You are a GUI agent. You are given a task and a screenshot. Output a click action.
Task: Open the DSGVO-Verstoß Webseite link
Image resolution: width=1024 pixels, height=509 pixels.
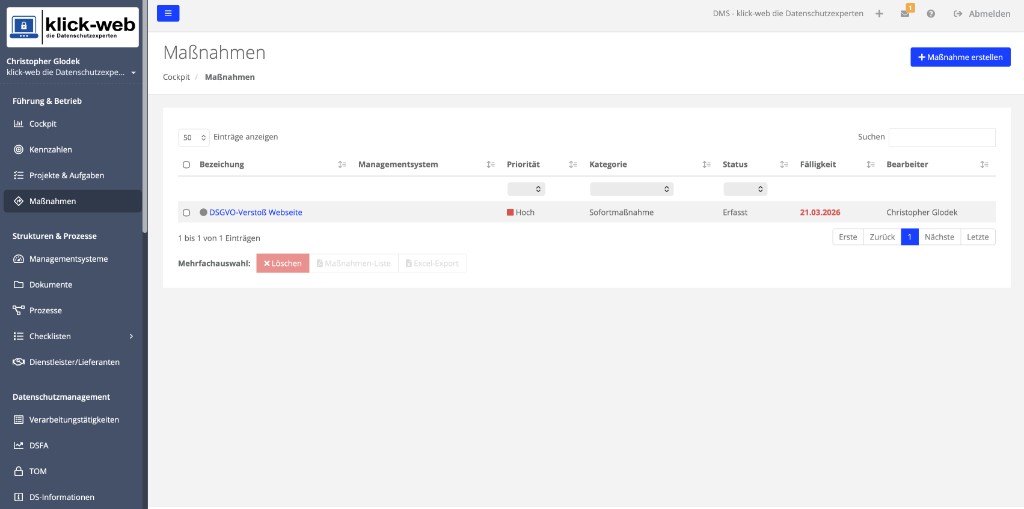pos(255,212)
